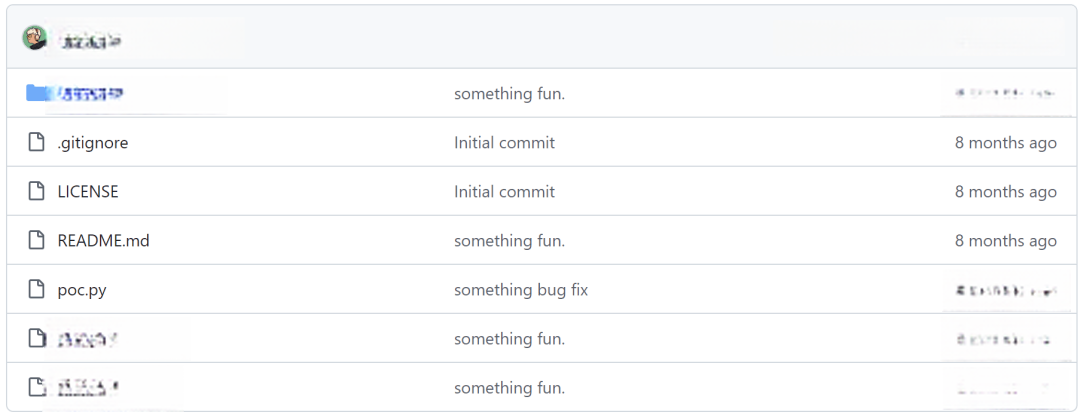Click the folder's 'something fun.' commit message
Image resolution: width=1080 pixels, height=415 pixels.
[x=509, y=94]
